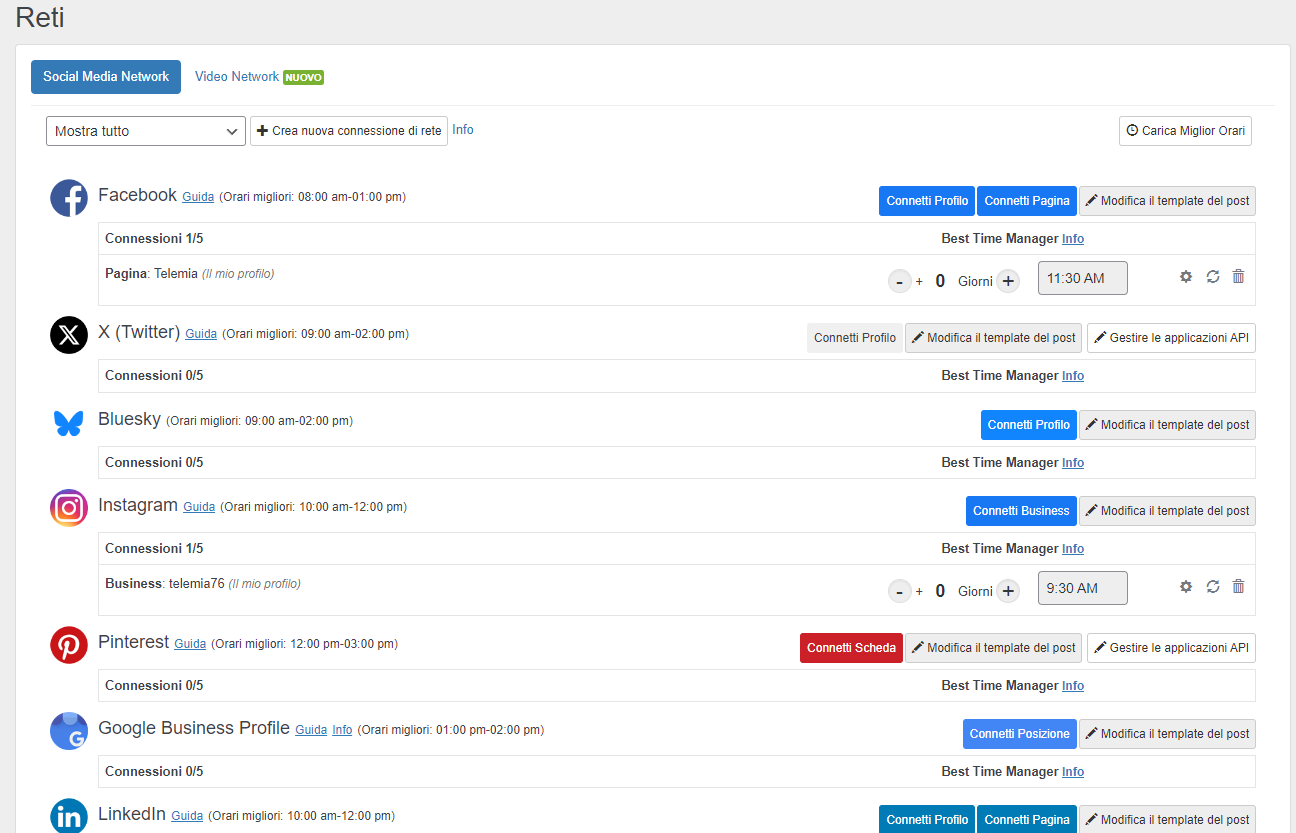1296x833 pixels.
Task: Refresh the Facebook Telemia page connection
Action: (x=1213, y=277)
